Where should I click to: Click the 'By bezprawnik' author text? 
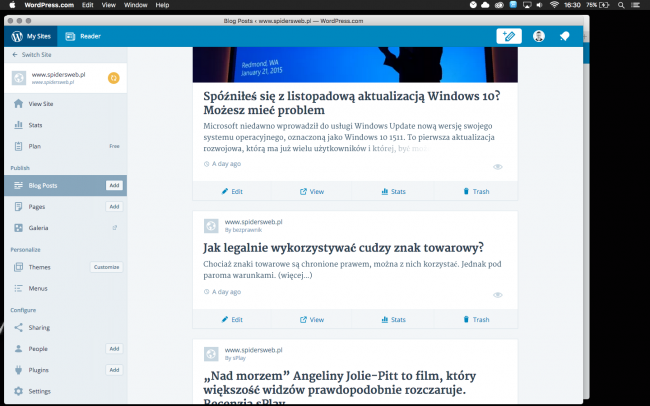tap(243, 230)
